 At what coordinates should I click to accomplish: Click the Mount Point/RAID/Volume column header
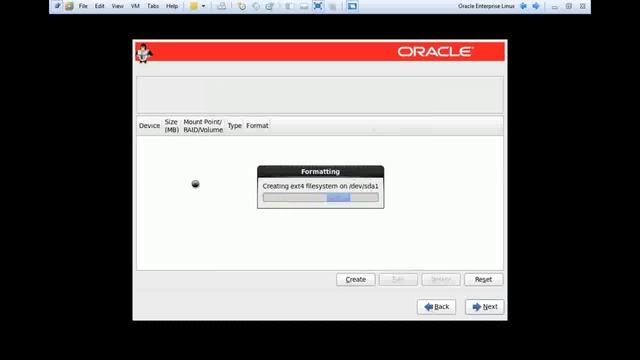(203, 126)
